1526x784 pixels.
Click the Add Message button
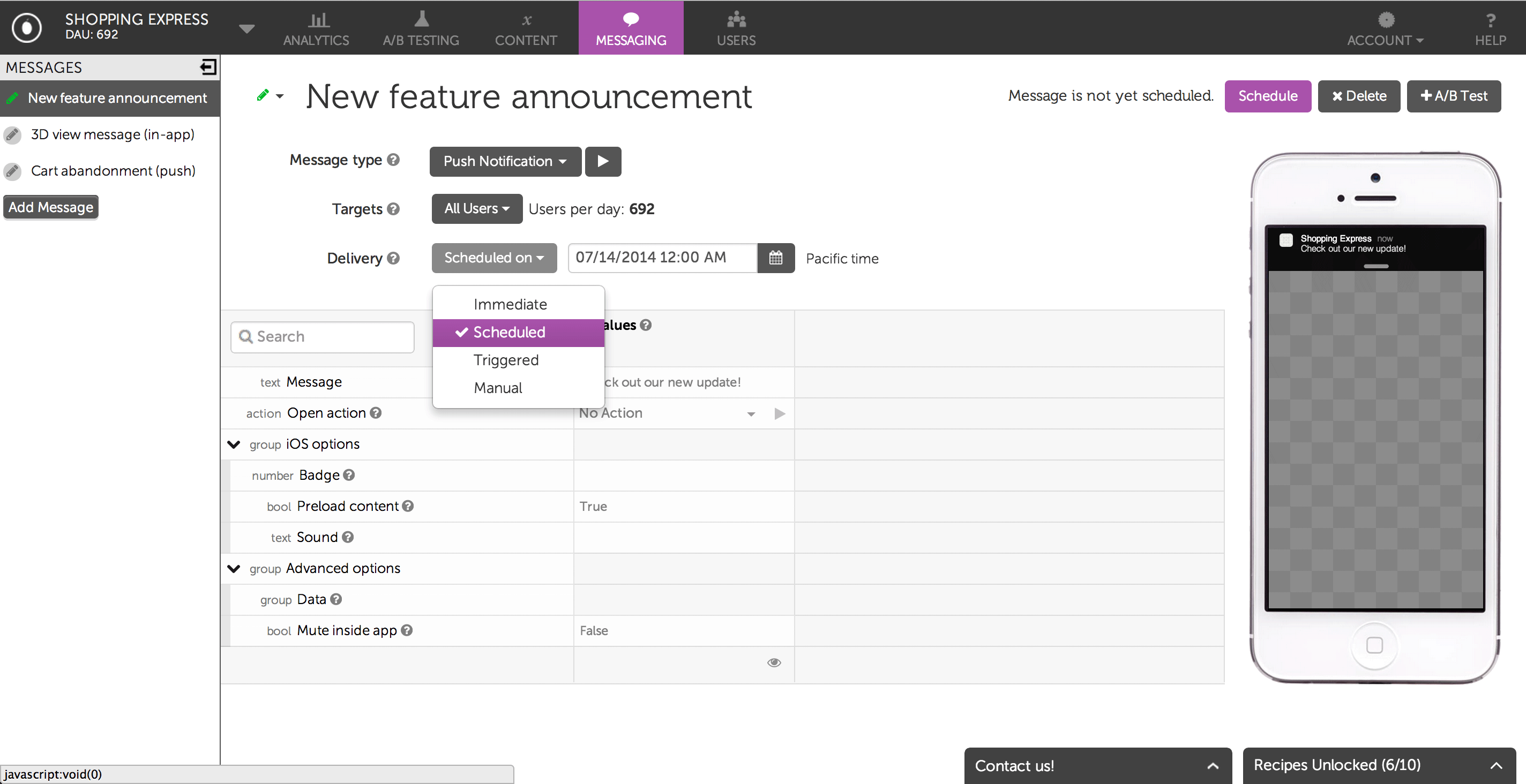[51, 207]
